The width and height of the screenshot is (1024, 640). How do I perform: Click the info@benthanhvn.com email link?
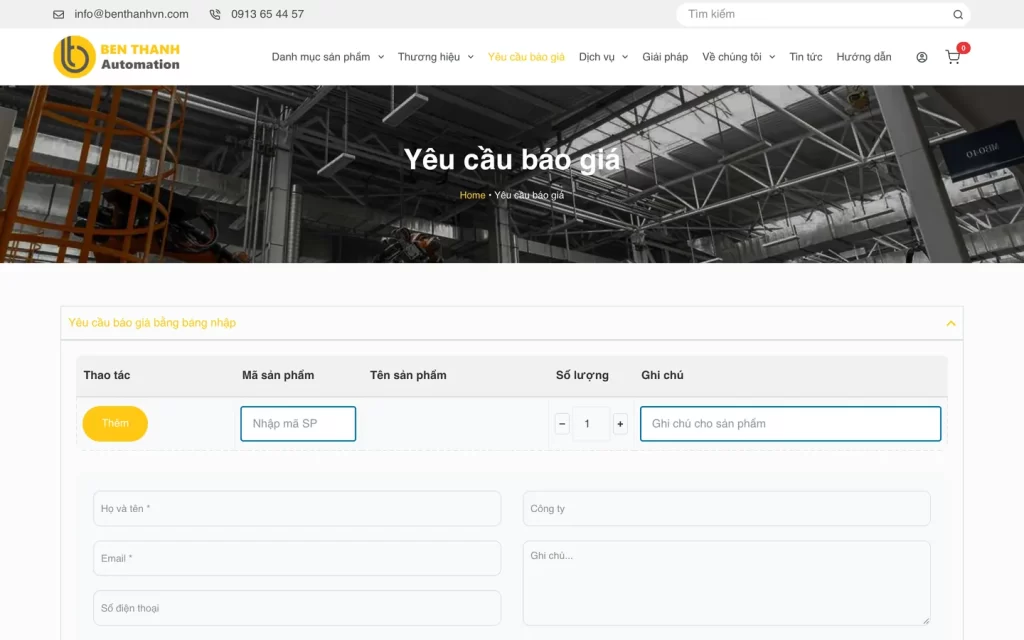point(131,14)
